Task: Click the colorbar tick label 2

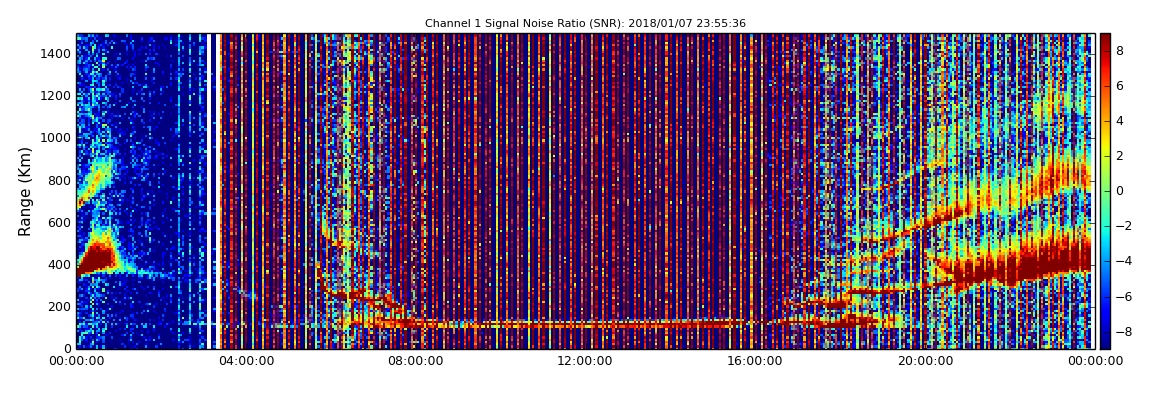Action: coord(1120,155)
